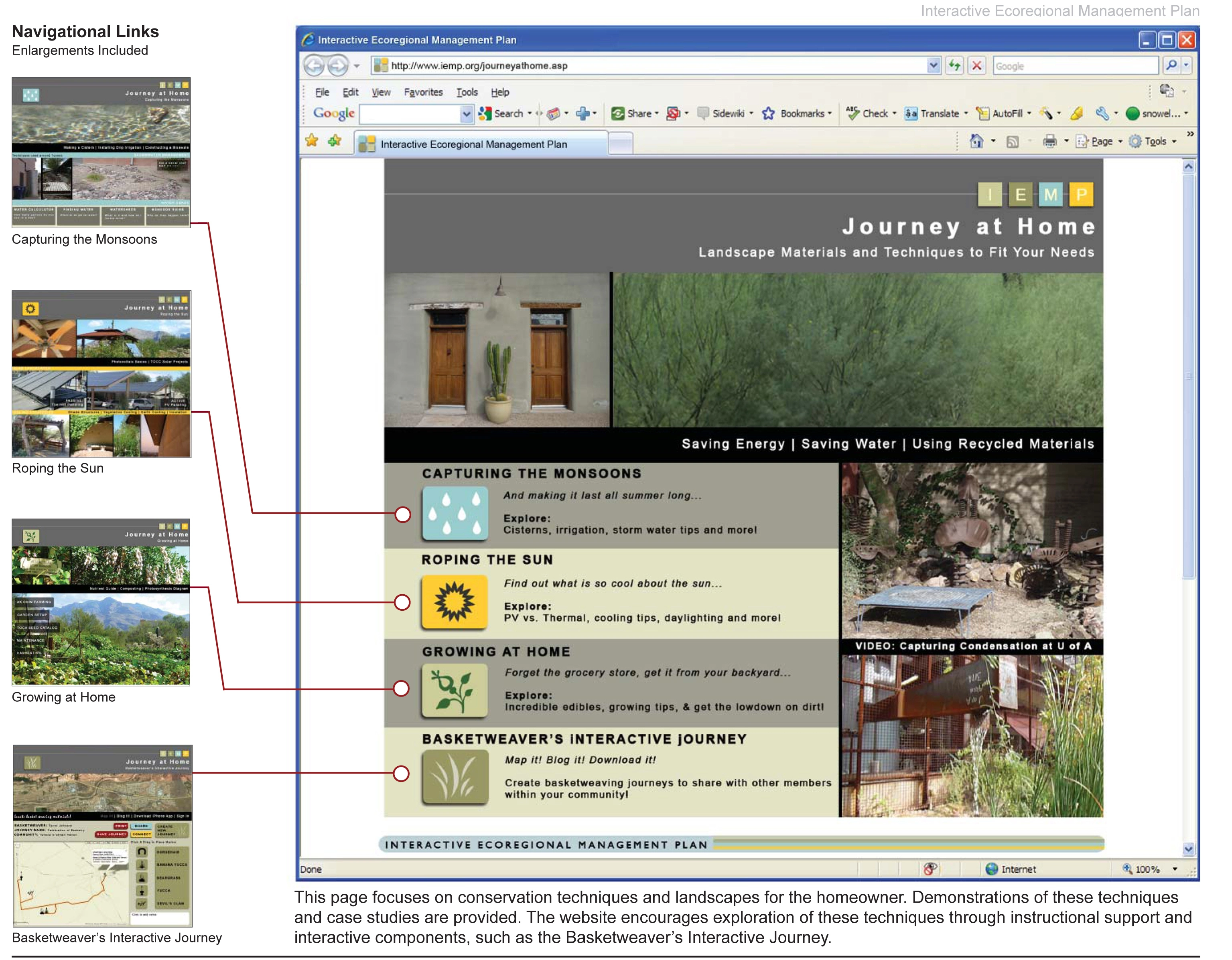Image resolution: width=1232 pixels, height=960 pixels.
Task: Click BASKETWEAVER'S INTERACTIVE JOURNEY heading link
Action: [585, 739]
